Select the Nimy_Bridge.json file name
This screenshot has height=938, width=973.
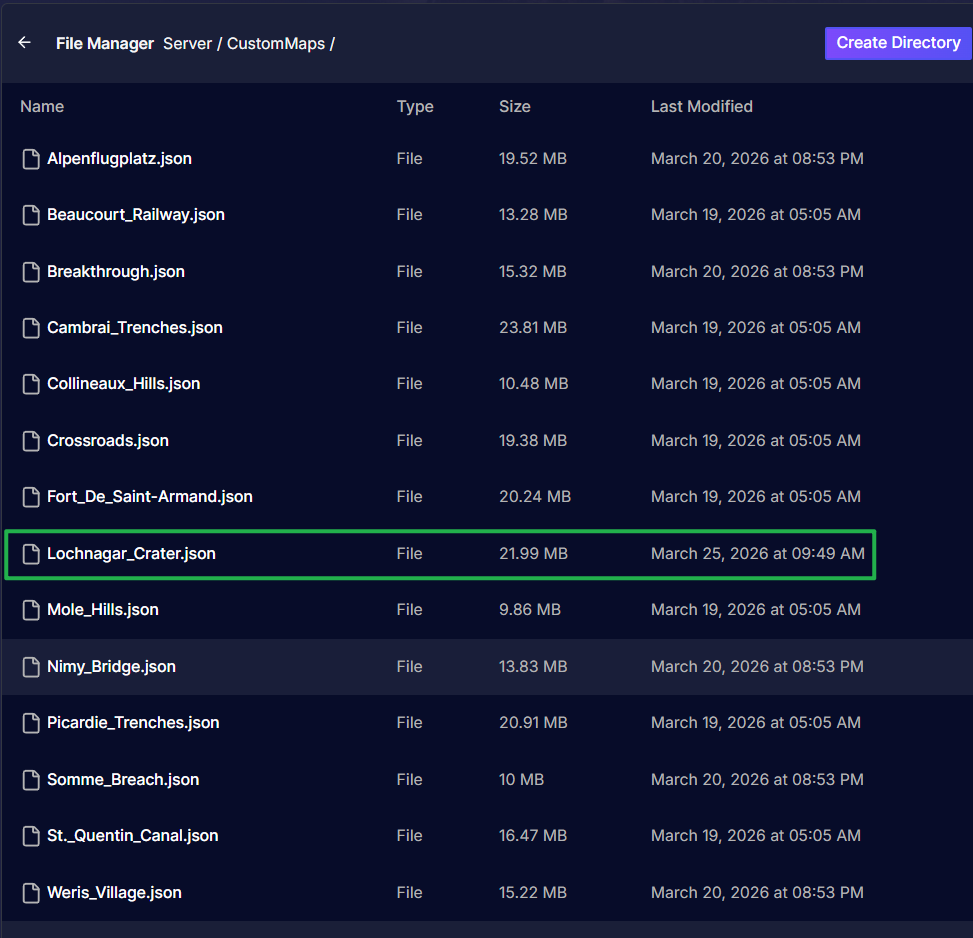coord(111,667)
